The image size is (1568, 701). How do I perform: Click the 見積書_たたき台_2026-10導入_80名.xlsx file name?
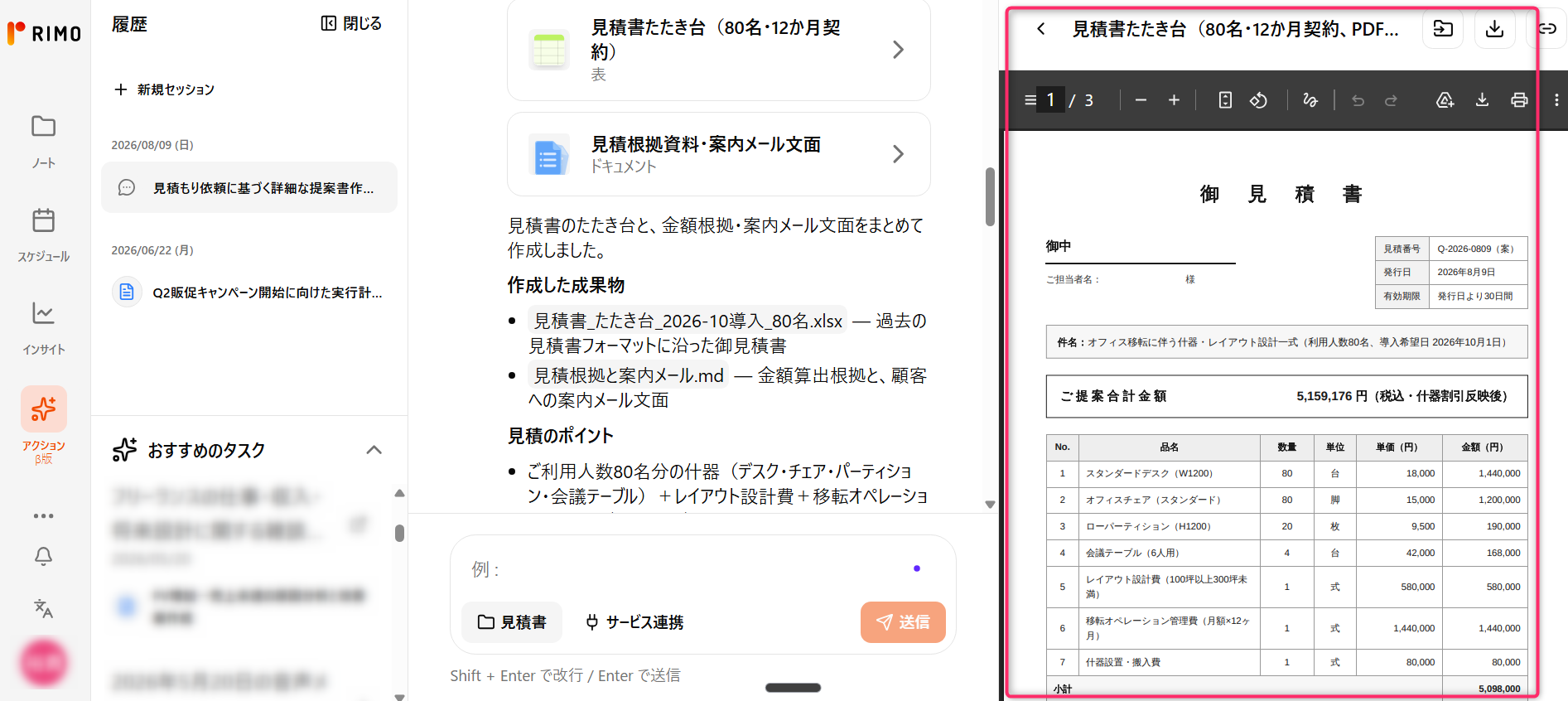[688, 321]
